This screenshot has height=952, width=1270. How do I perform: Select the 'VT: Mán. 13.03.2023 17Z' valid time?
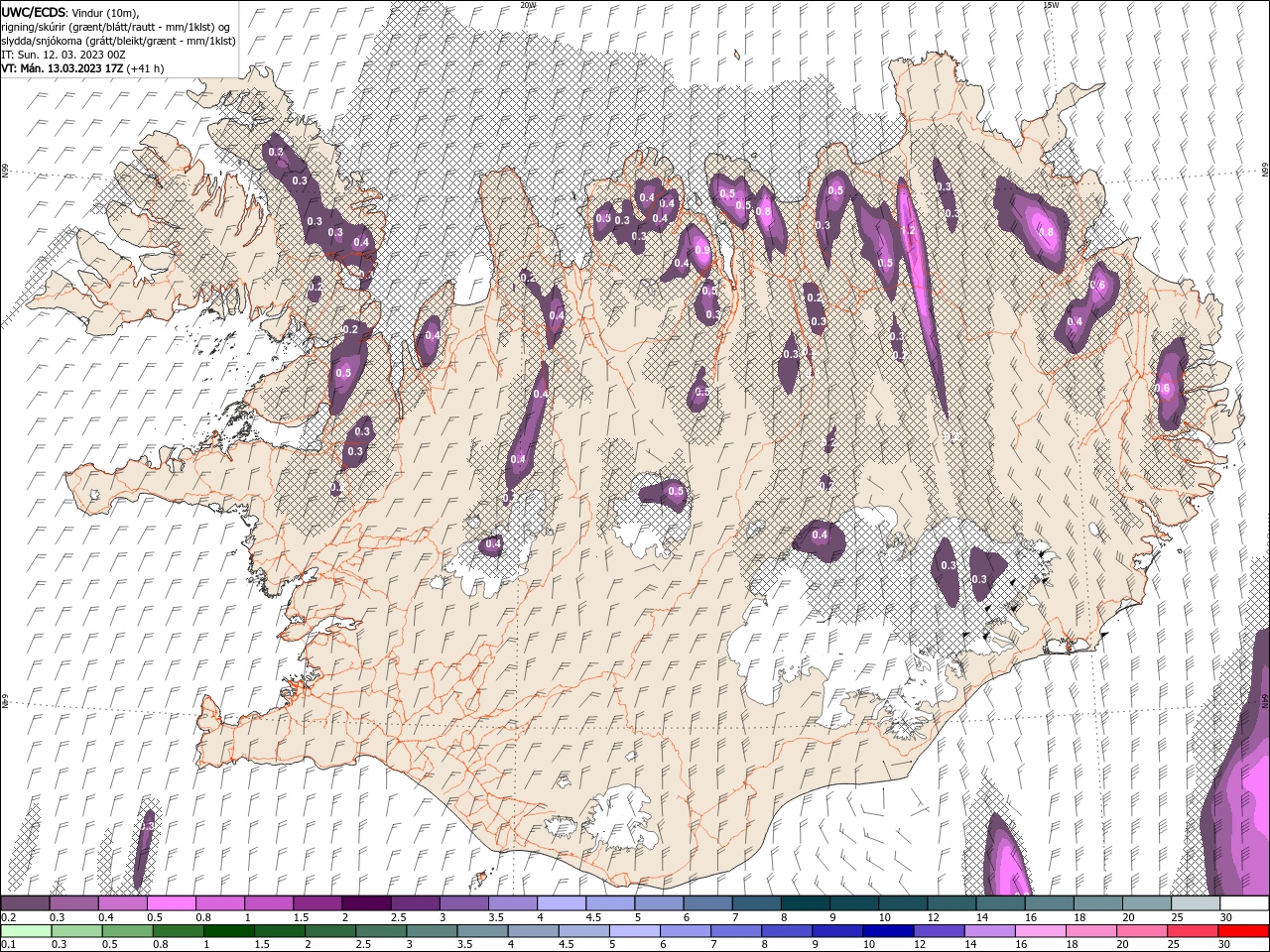click(62, 68)
